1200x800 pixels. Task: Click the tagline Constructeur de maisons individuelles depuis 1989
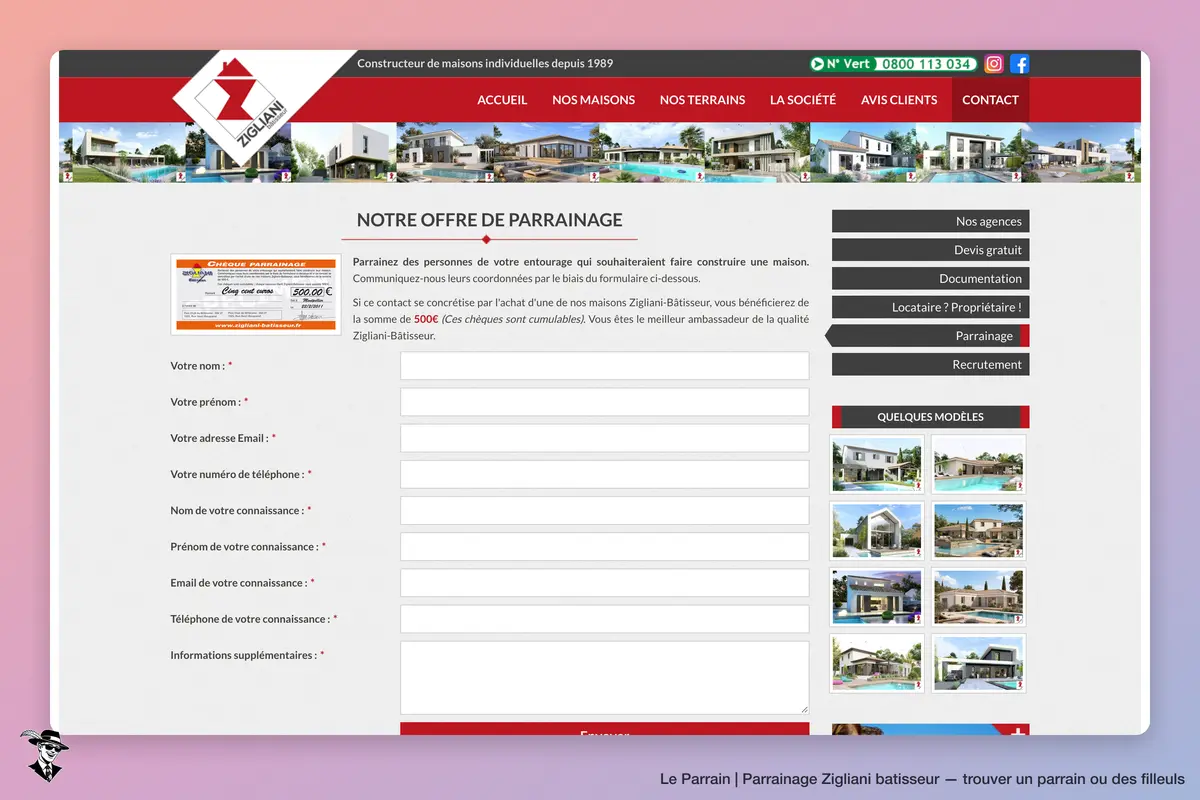click(x=485, y=63)
